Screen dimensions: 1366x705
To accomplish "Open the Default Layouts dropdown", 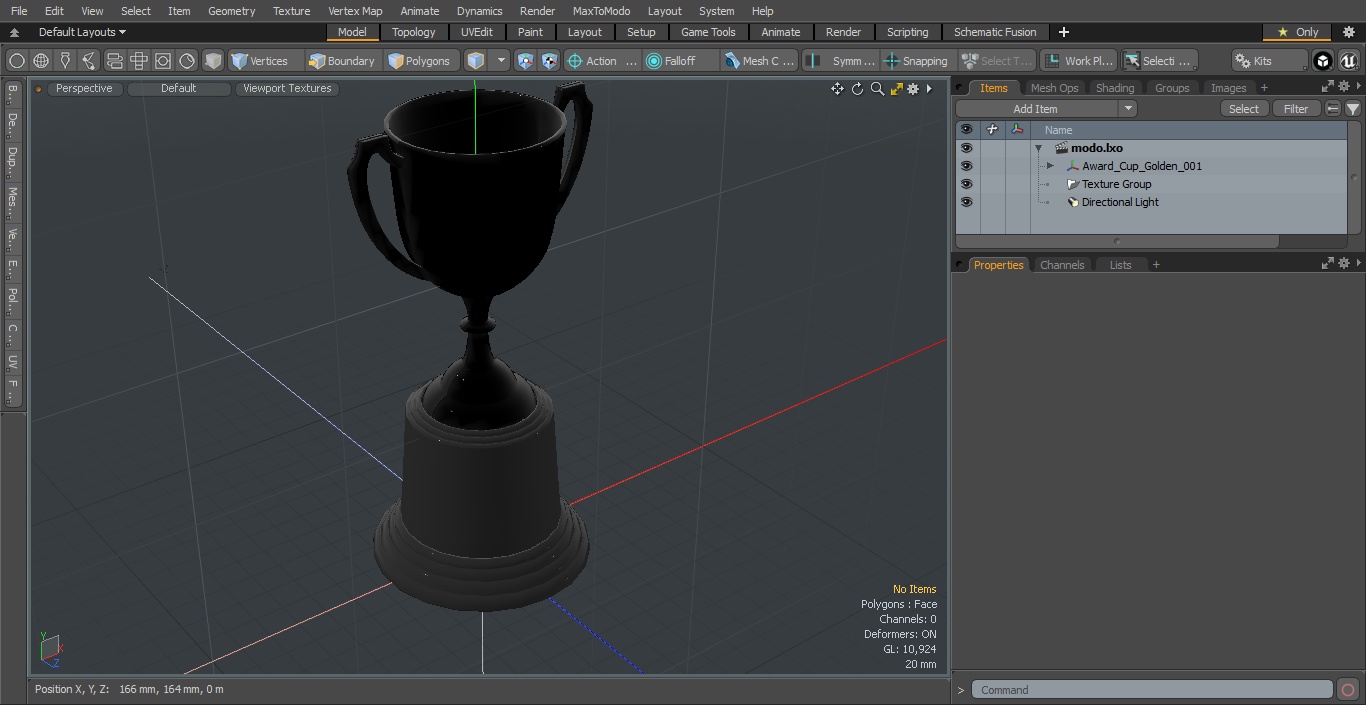I will click(82, 32).
